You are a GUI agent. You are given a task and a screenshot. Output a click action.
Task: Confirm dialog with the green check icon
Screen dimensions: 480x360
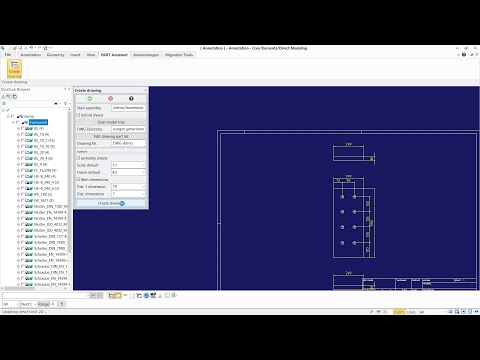[x=90, y=98]
